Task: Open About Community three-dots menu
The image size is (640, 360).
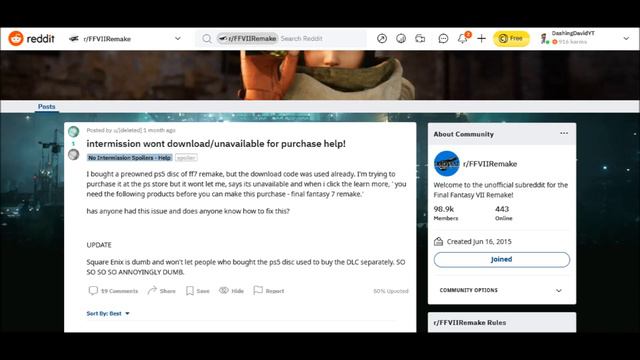Action: [x=564, y=133]
